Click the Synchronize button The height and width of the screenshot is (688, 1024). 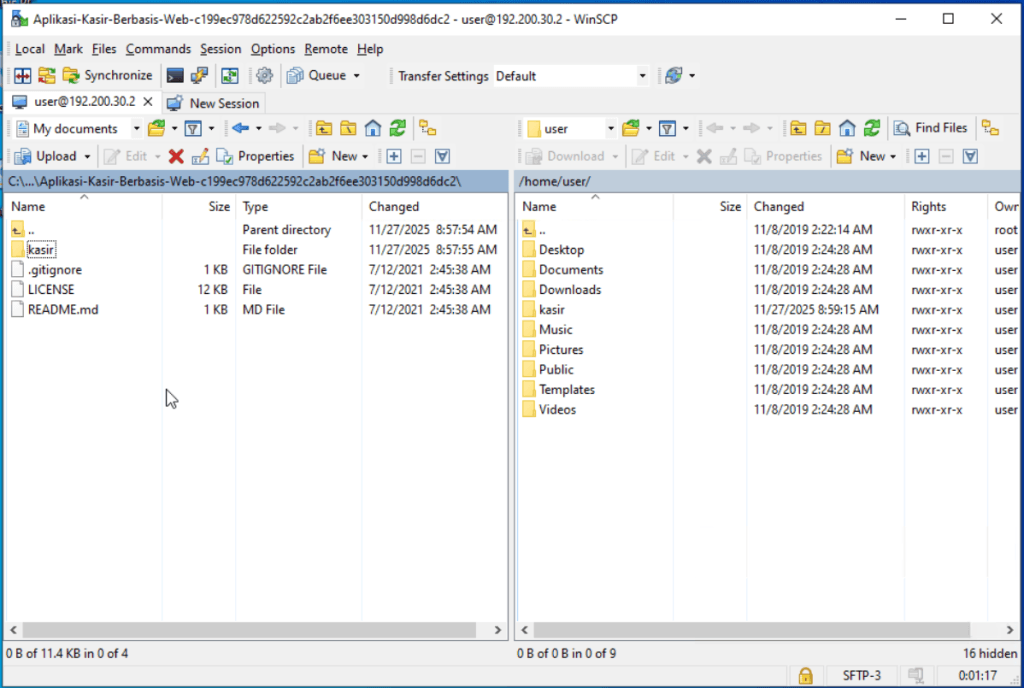tap(108, 75)
